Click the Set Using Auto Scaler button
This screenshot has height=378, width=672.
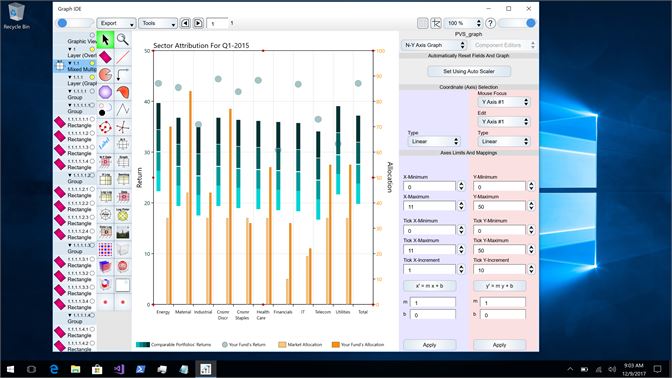click(x=469, y=71)
